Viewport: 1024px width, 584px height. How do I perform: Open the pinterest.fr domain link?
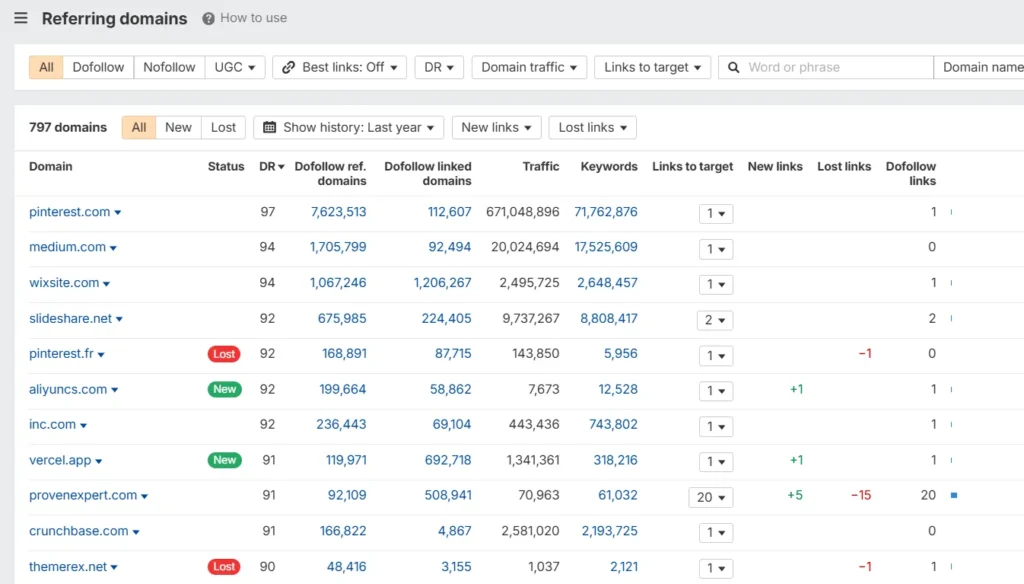pos(61,353)
